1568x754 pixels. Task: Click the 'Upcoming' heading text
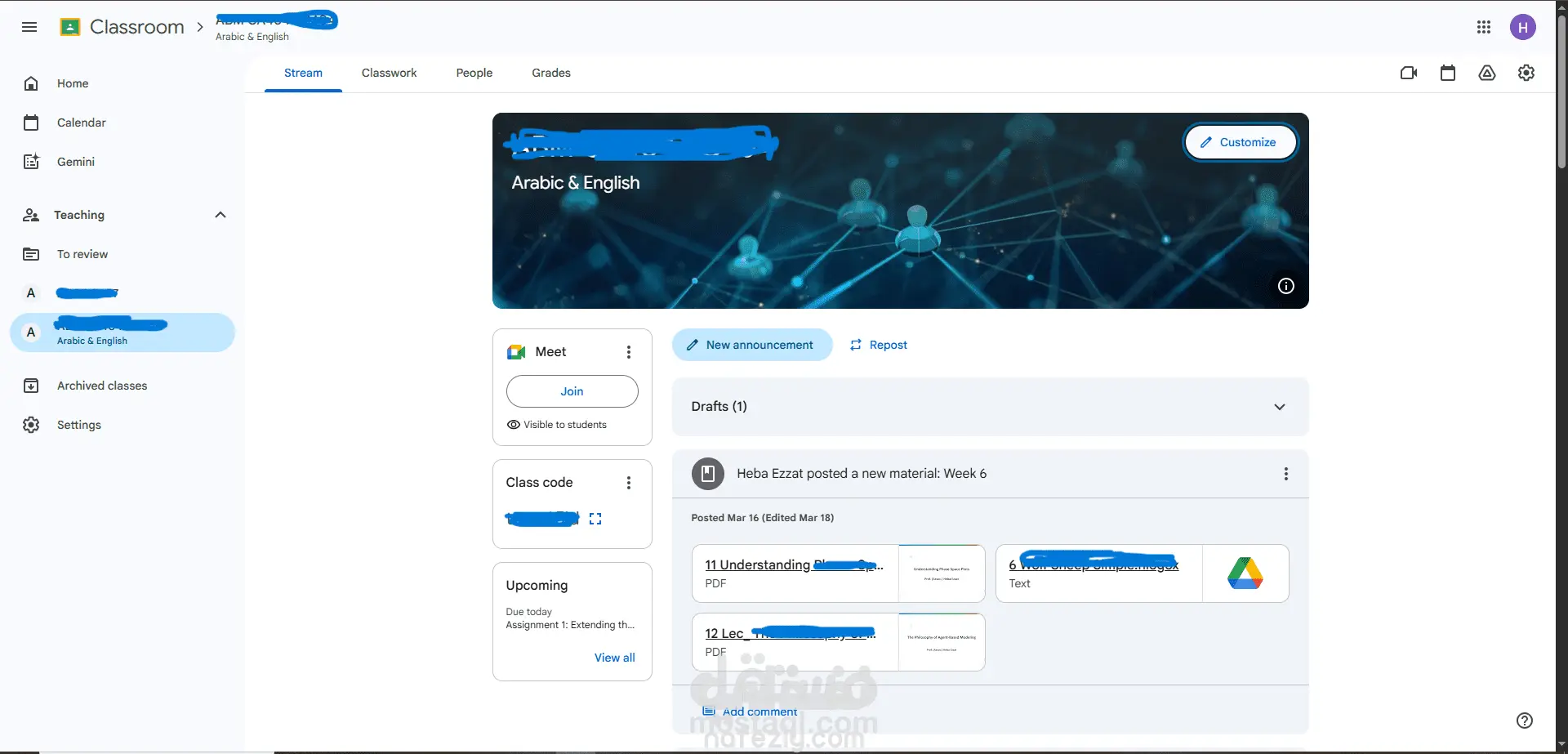click(537, 586)
